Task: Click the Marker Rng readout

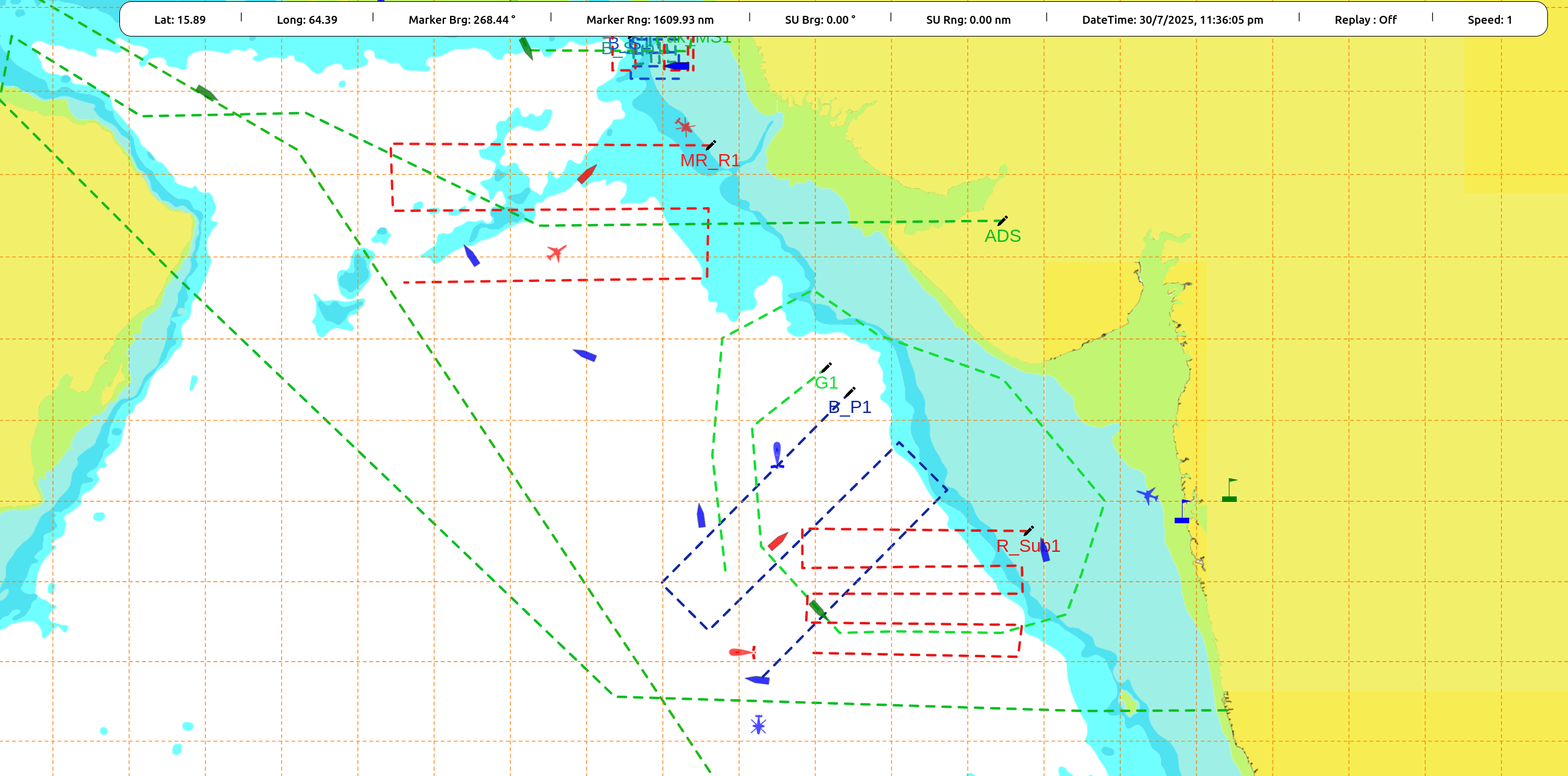Action: 650,19
